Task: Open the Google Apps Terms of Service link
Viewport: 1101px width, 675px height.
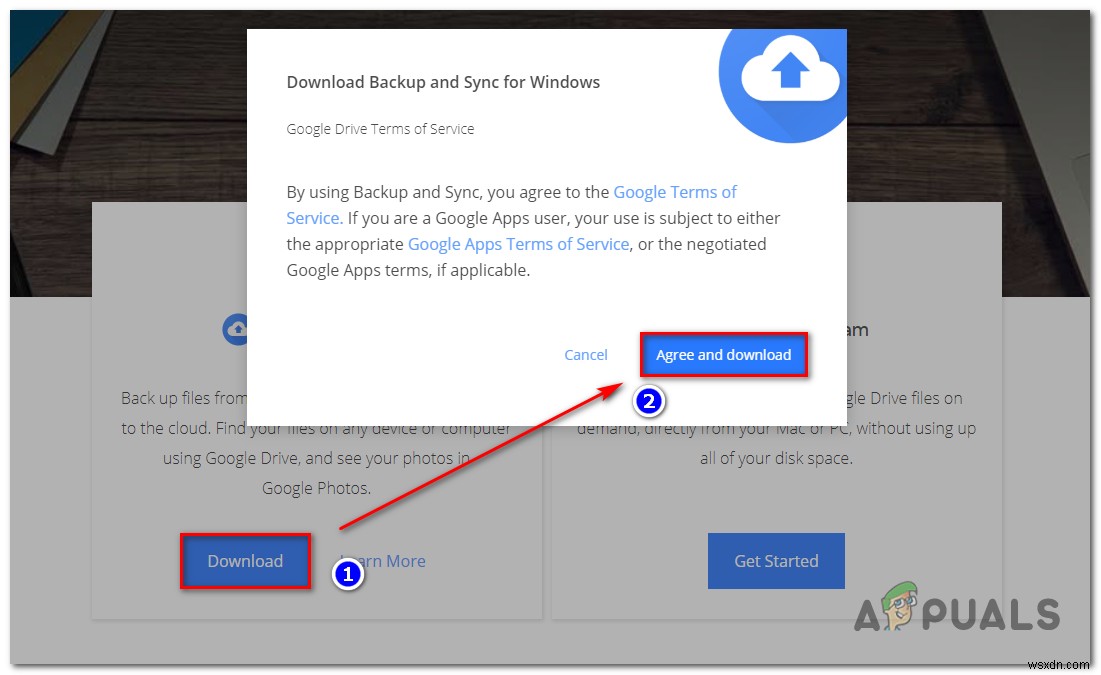Action: click(518, 243)
